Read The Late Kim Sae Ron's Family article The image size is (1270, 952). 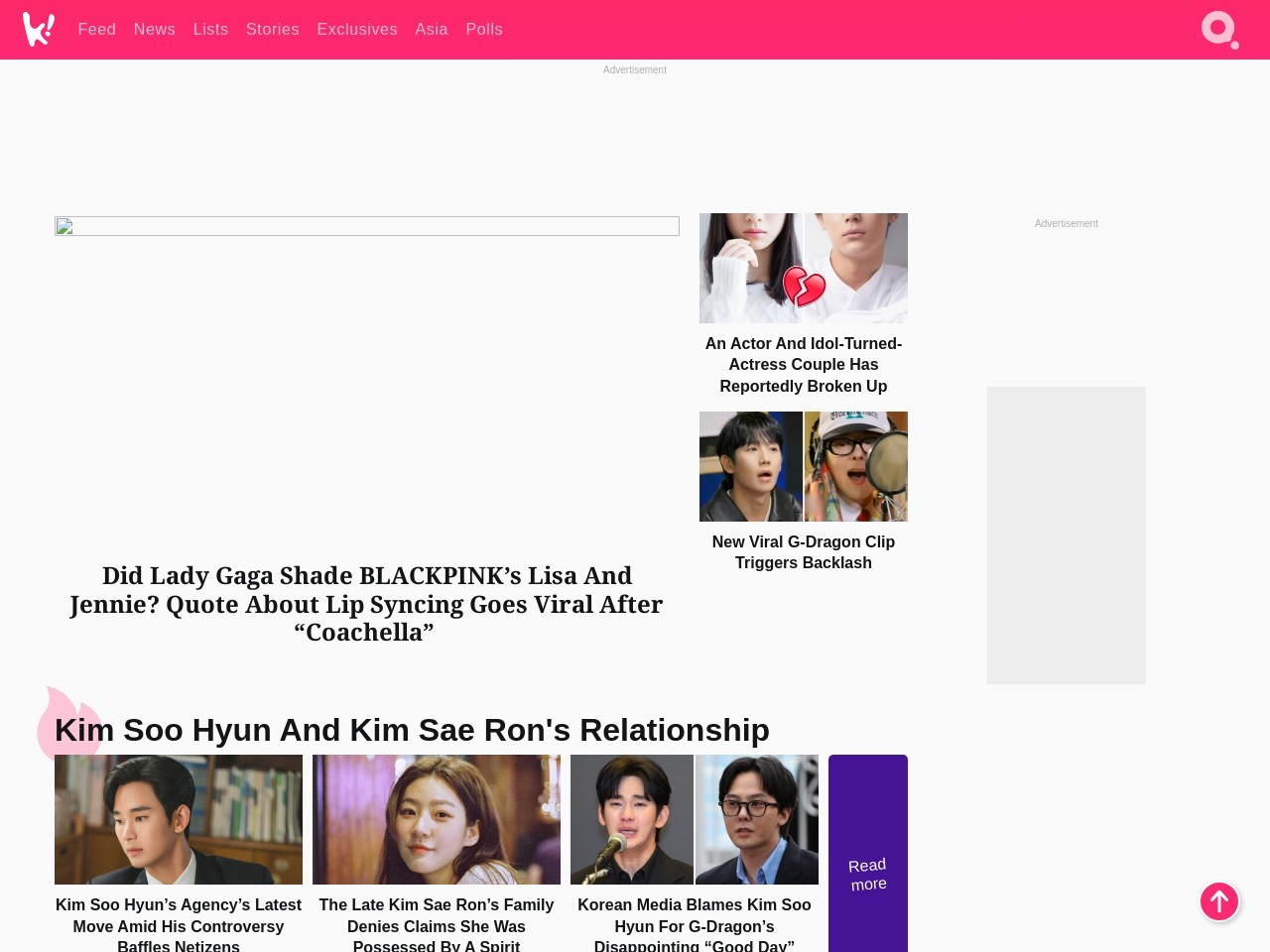coord(437,924)
